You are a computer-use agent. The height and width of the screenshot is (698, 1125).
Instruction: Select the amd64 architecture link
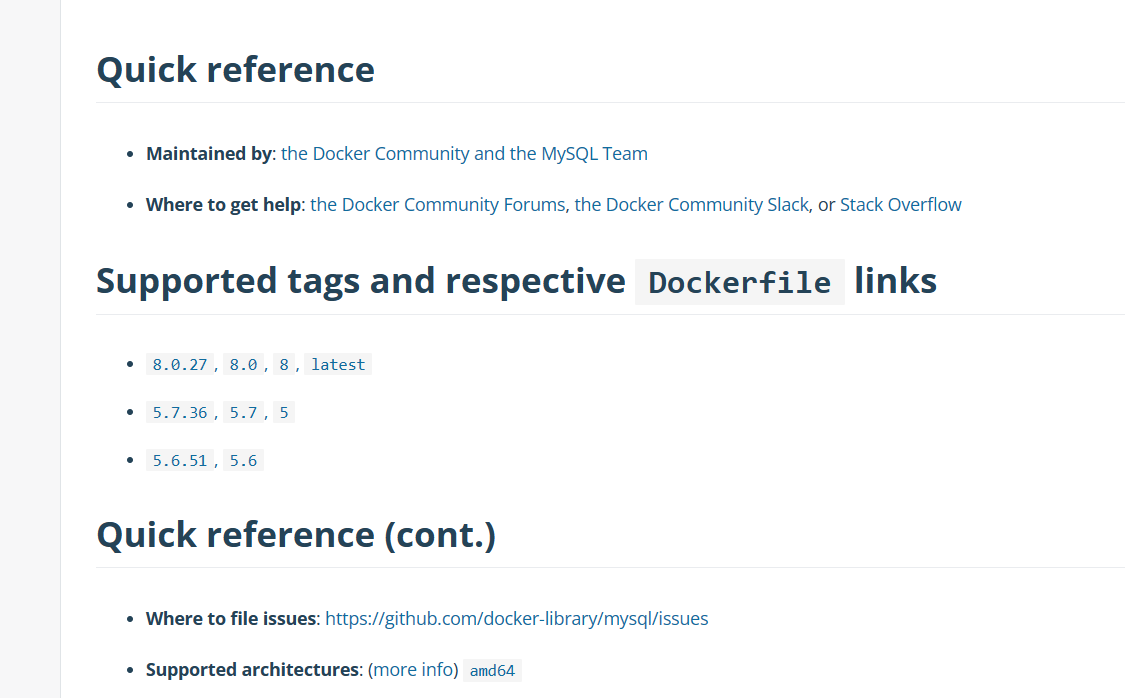pyautogui.click(x=492, y=670)
